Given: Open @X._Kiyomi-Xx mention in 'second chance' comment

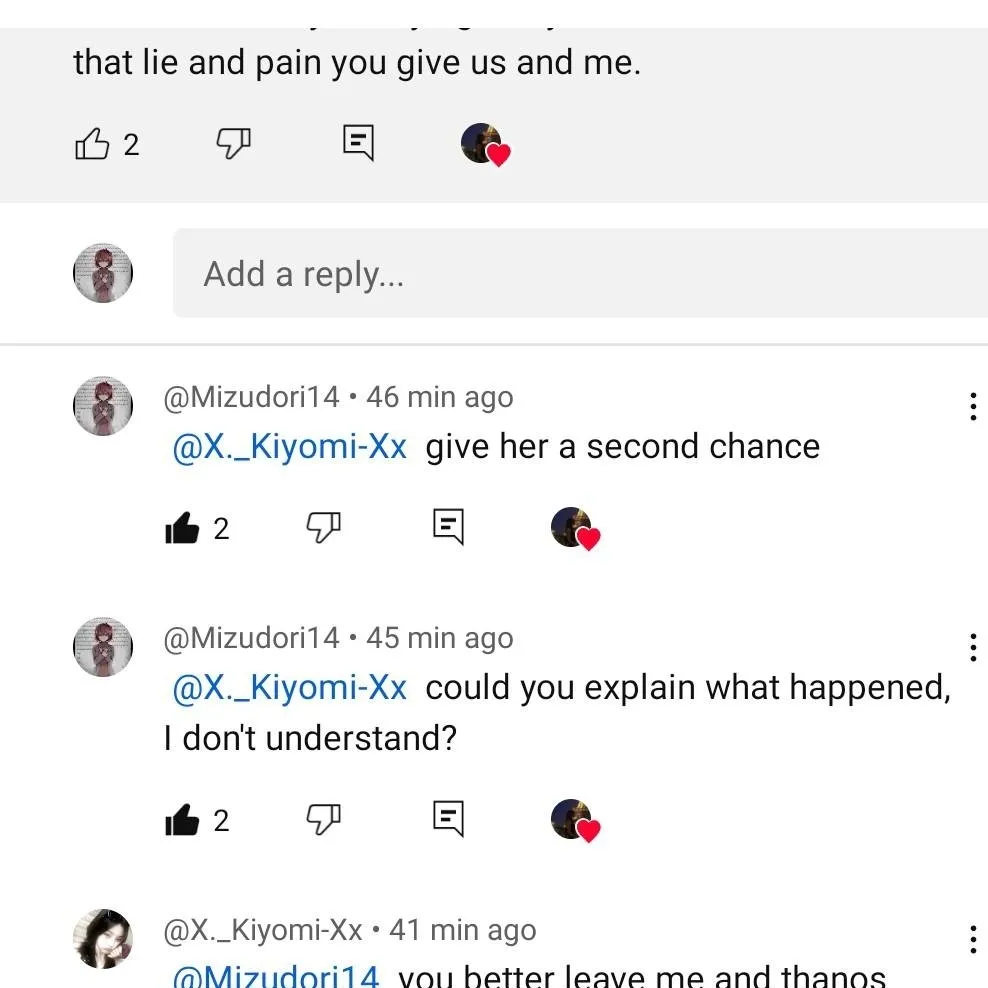Looking at the screenshot, I should (x=290, y=446).
